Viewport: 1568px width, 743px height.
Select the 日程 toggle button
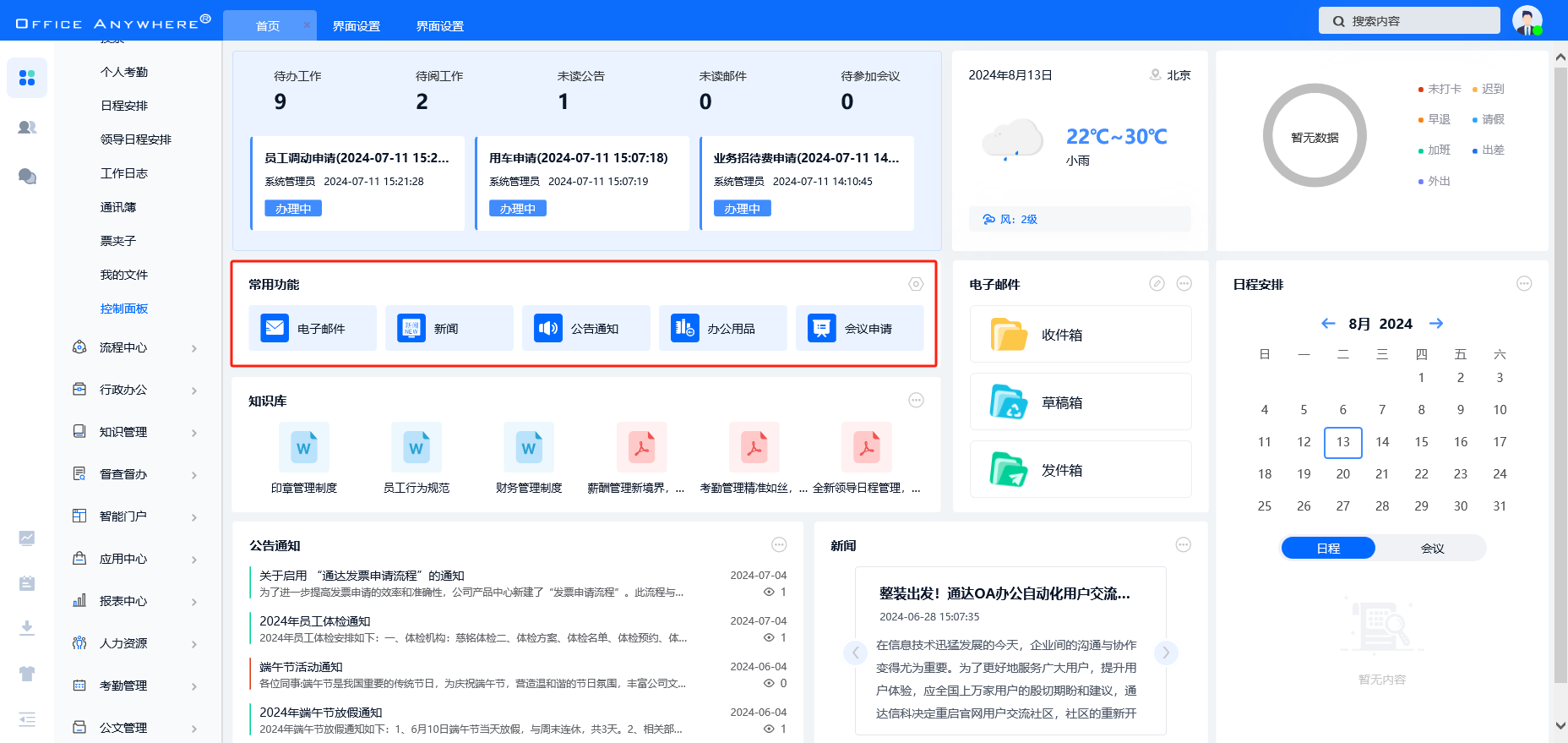1328,549
